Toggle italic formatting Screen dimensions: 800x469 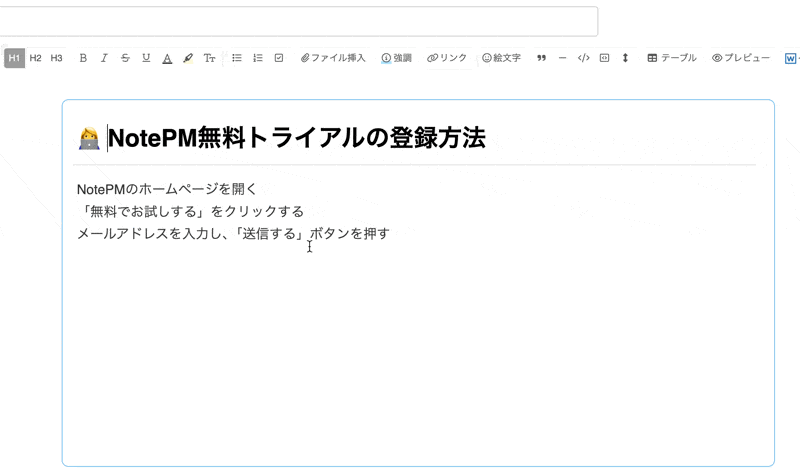(x=104, y=58)
